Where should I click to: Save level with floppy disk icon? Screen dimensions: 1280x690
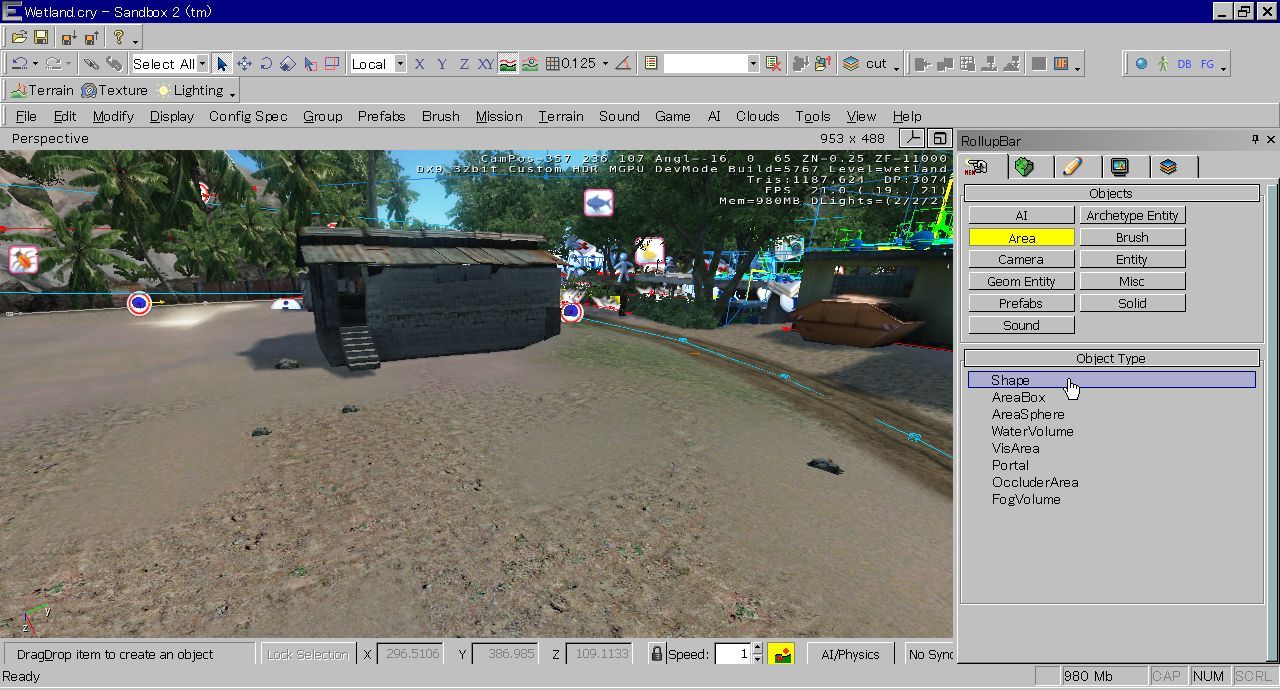coord(41,37)
